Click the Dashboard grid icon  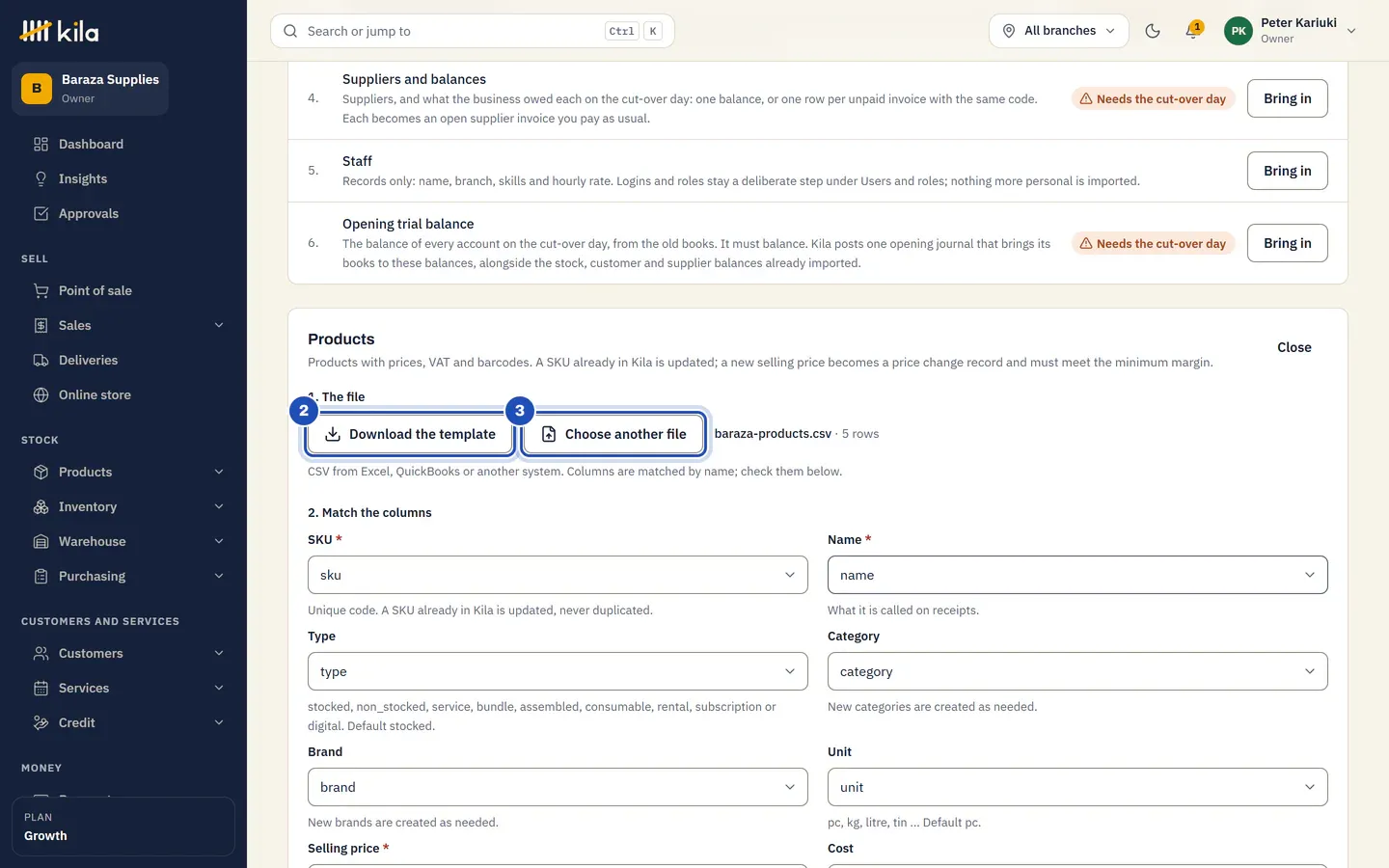[41, 144]
